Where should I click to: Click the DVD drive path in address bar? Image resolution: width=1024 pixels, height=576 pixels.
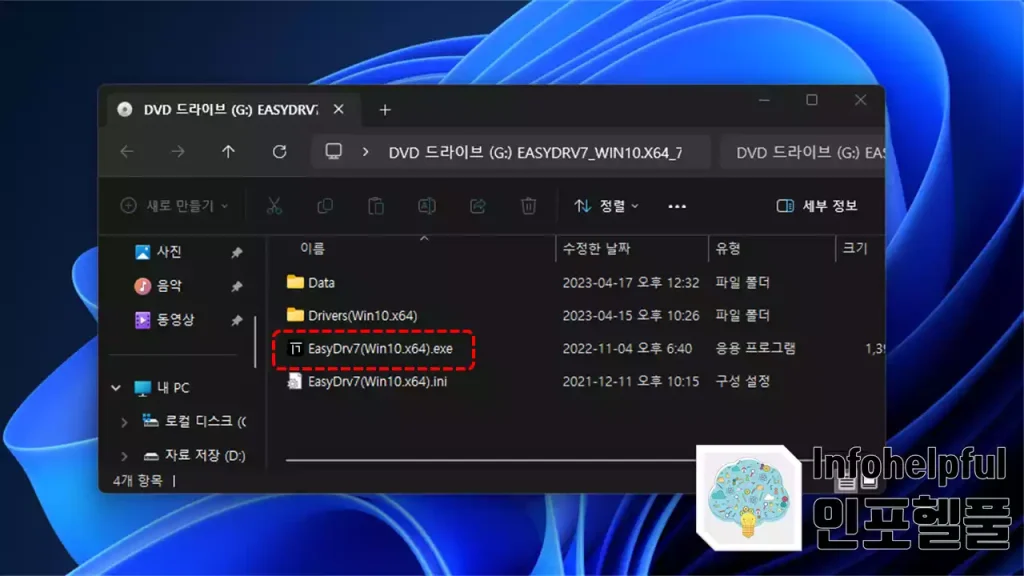[535, 153]
